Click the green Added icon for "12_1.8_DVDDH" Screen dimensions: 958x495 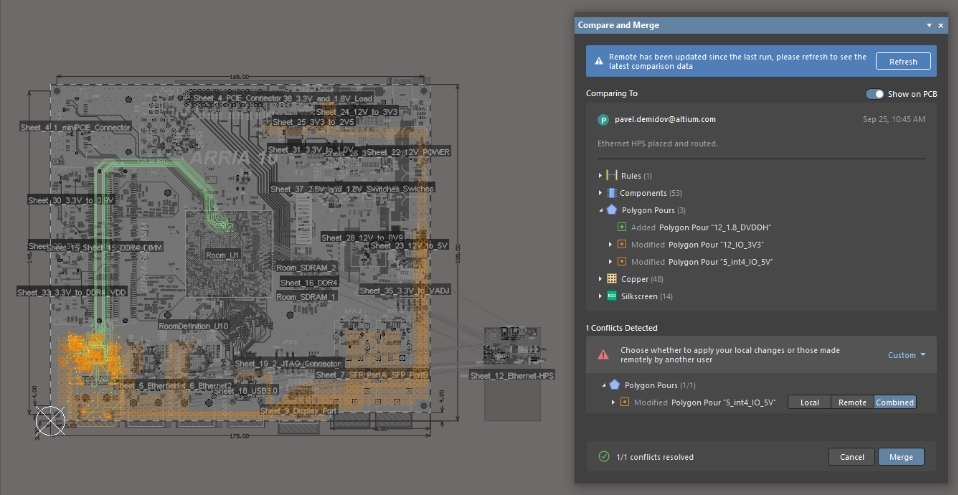click(622, 227)
